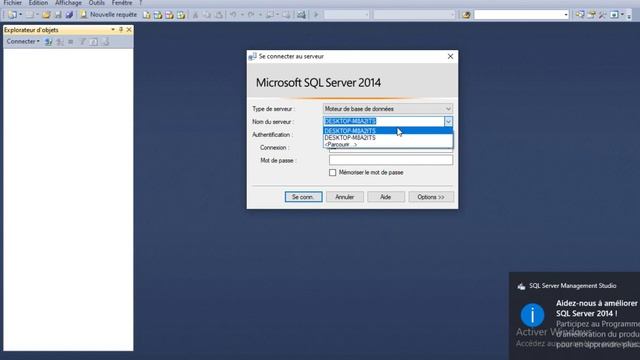The height and width of the screenshot is (360, 640).
Task: Close the Explorateur d'objets panel
Action: pyautogui.click(x=129, y=30)
